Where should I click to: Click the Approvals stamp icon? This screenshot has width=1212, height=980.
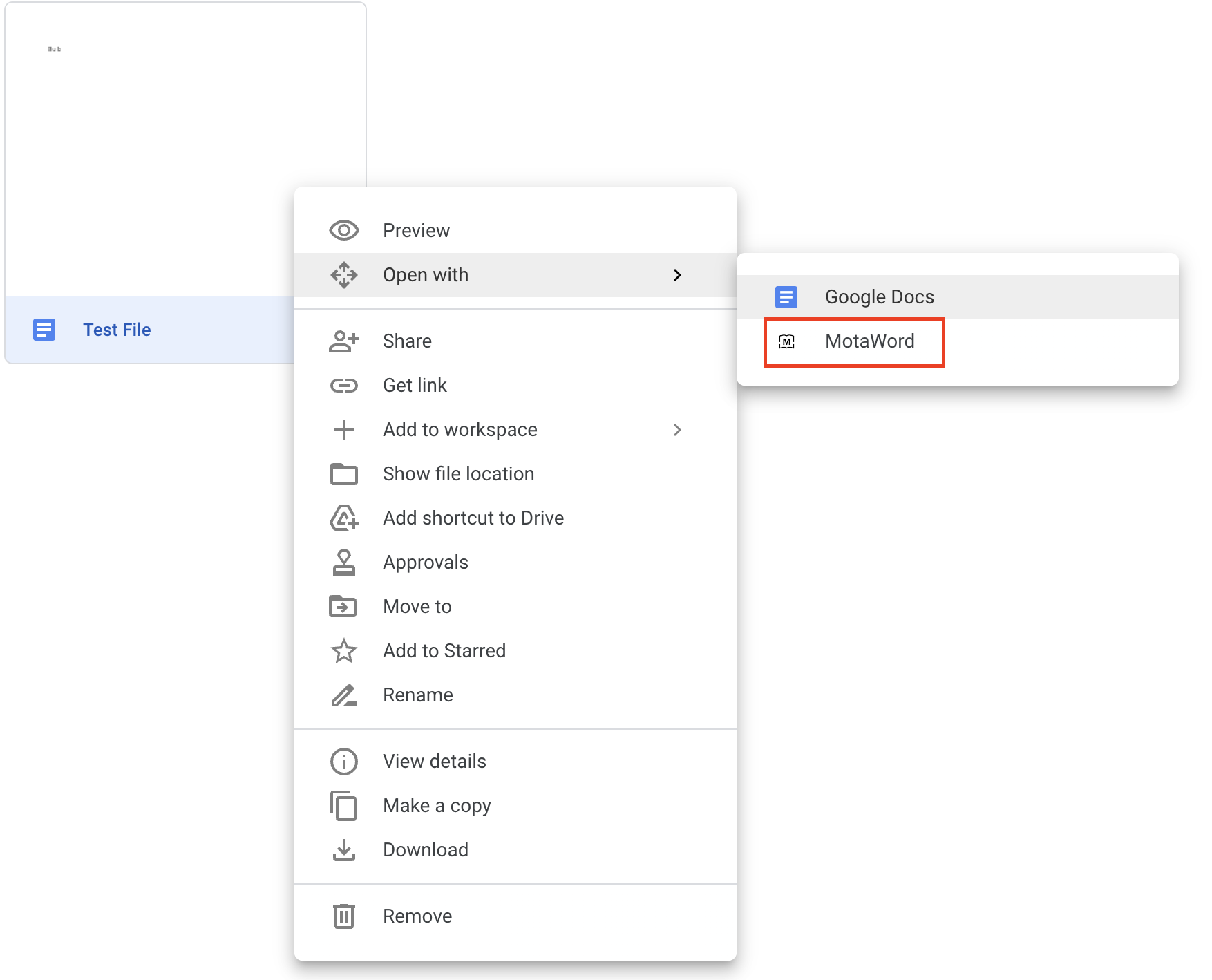click(343, 563)
